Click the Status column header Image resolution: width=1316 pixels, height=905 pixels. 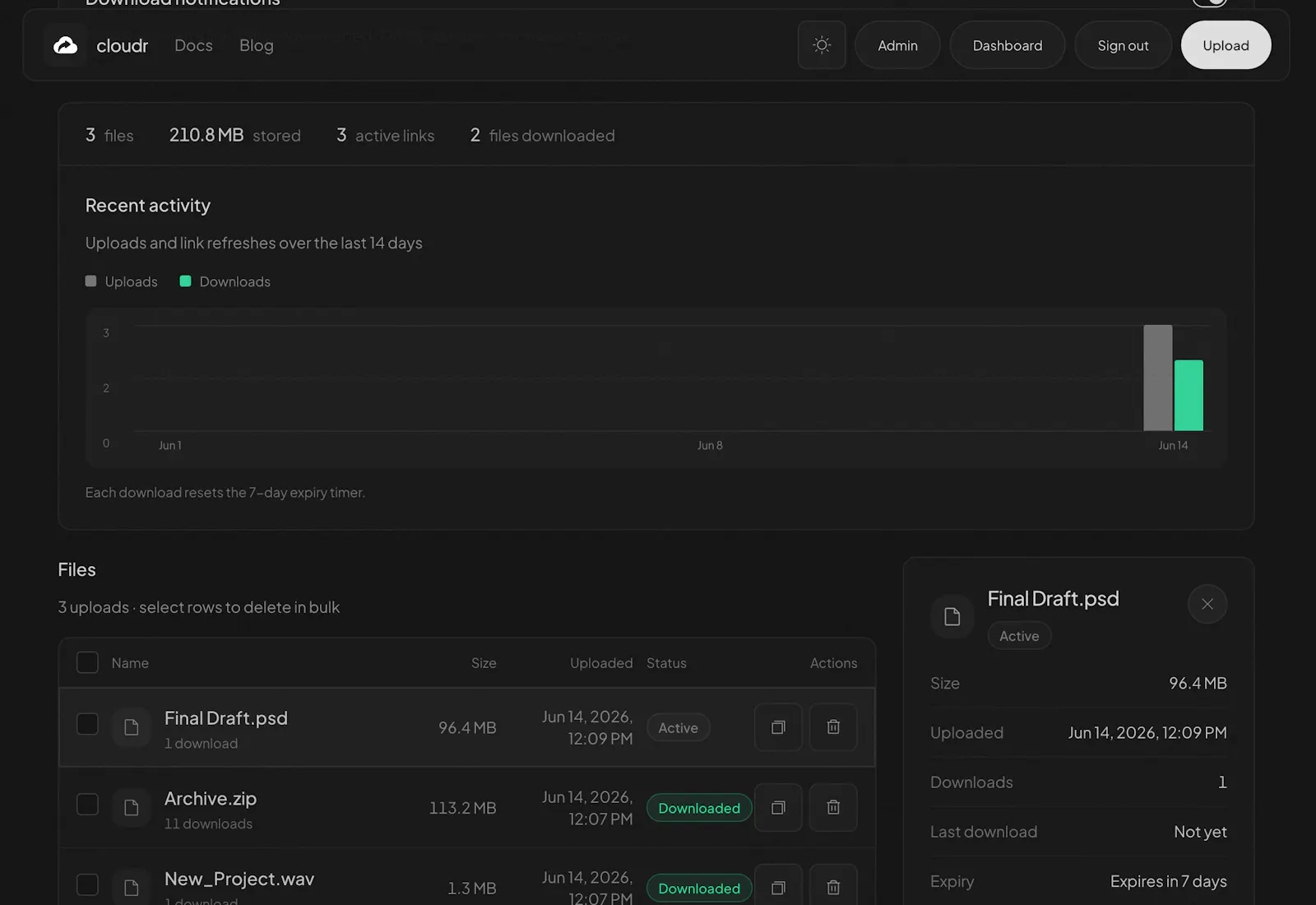coord(666,663)
